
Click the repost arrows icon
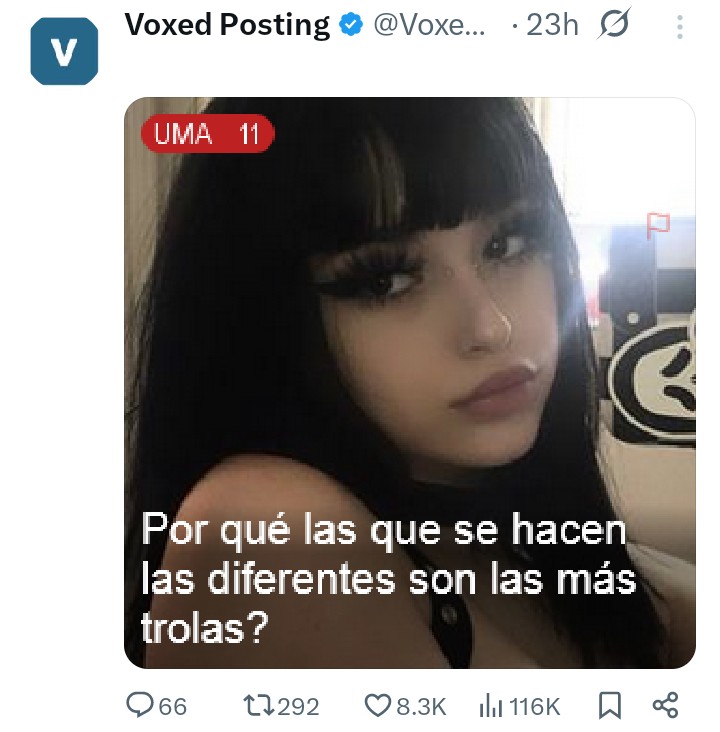point(259,705)
